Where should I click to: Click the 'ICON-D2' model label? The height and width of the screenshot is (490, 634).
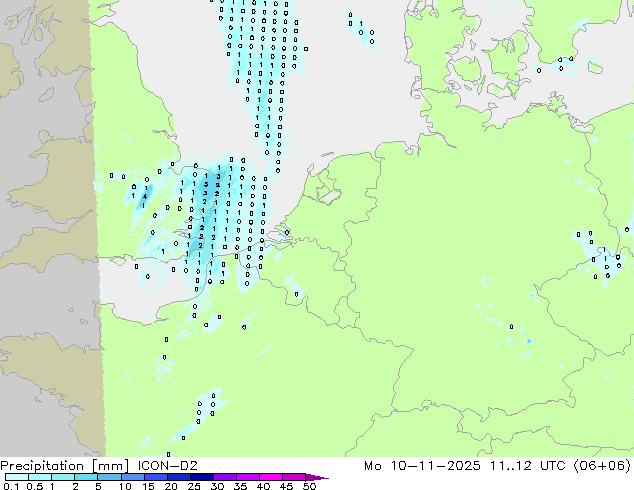point(167,466)
